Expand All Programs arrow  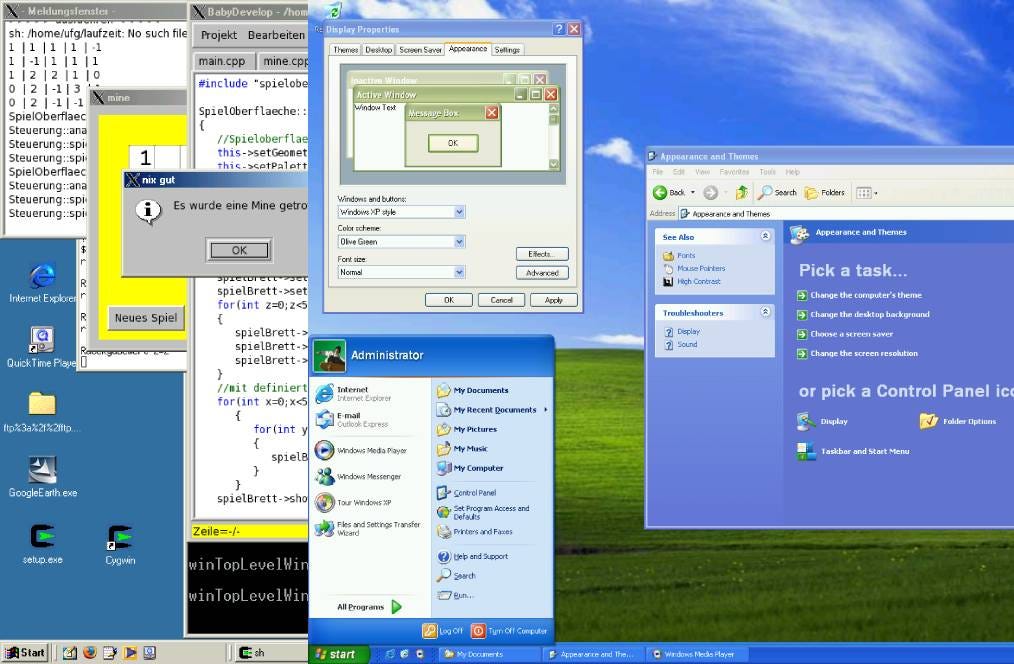[396, 606]
